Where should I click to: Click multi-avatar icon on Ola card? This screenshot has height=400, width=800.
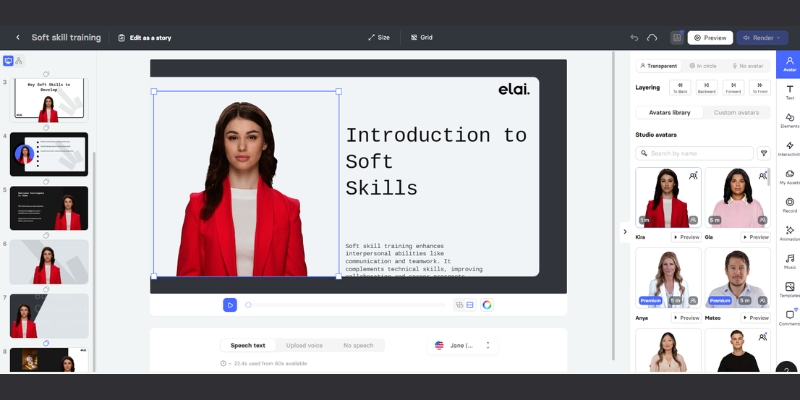pyautogui.click(x=762, y=176)
